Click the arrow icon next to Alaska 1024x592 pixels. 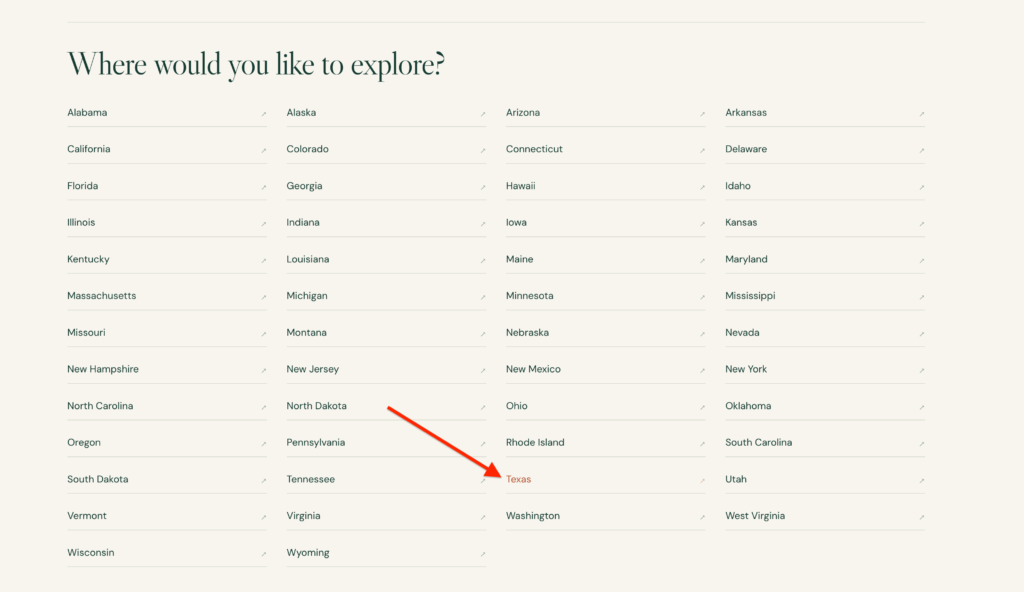tap(483, 114)
